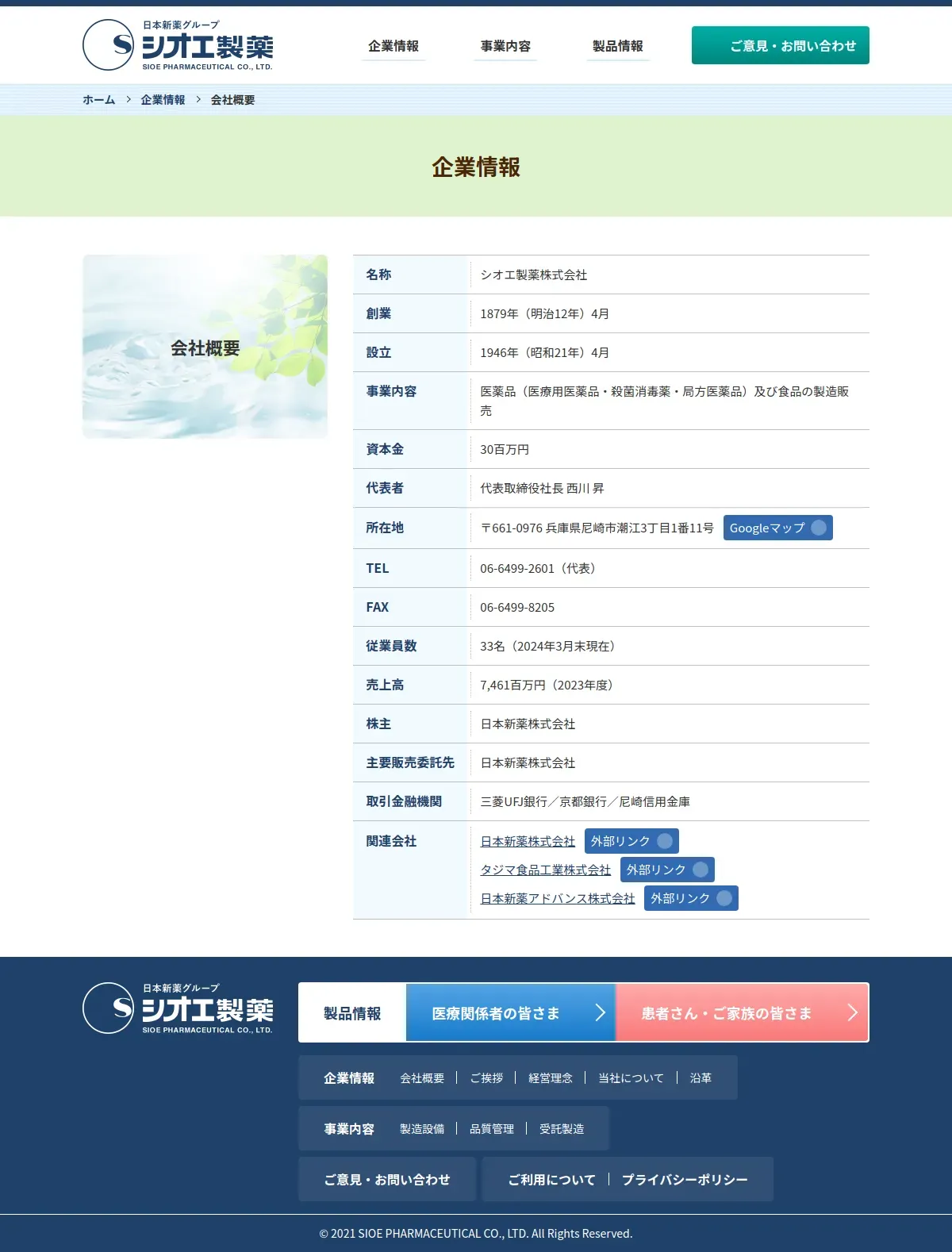Click the FAX number 06-6499-8205
The height and width of the screenshot is (1252, 952).
[x=517, y=607]
